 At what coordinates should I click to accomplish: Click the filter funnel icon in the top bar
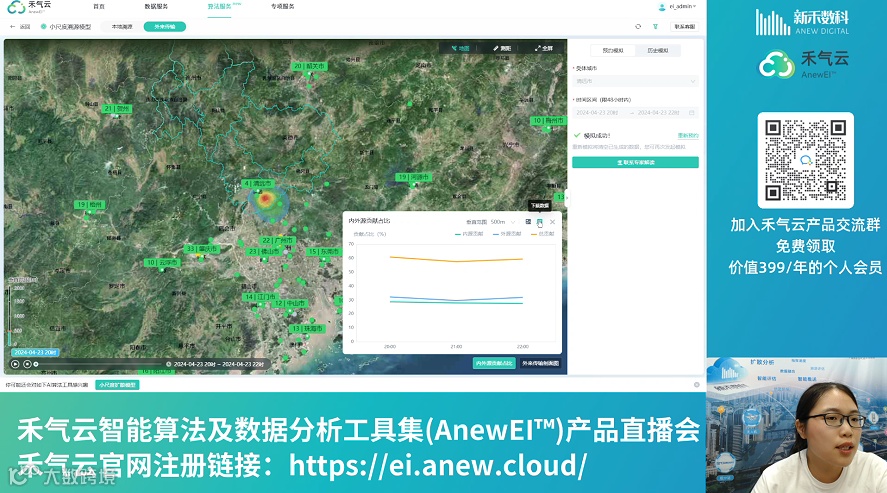[x=655, y=27]
